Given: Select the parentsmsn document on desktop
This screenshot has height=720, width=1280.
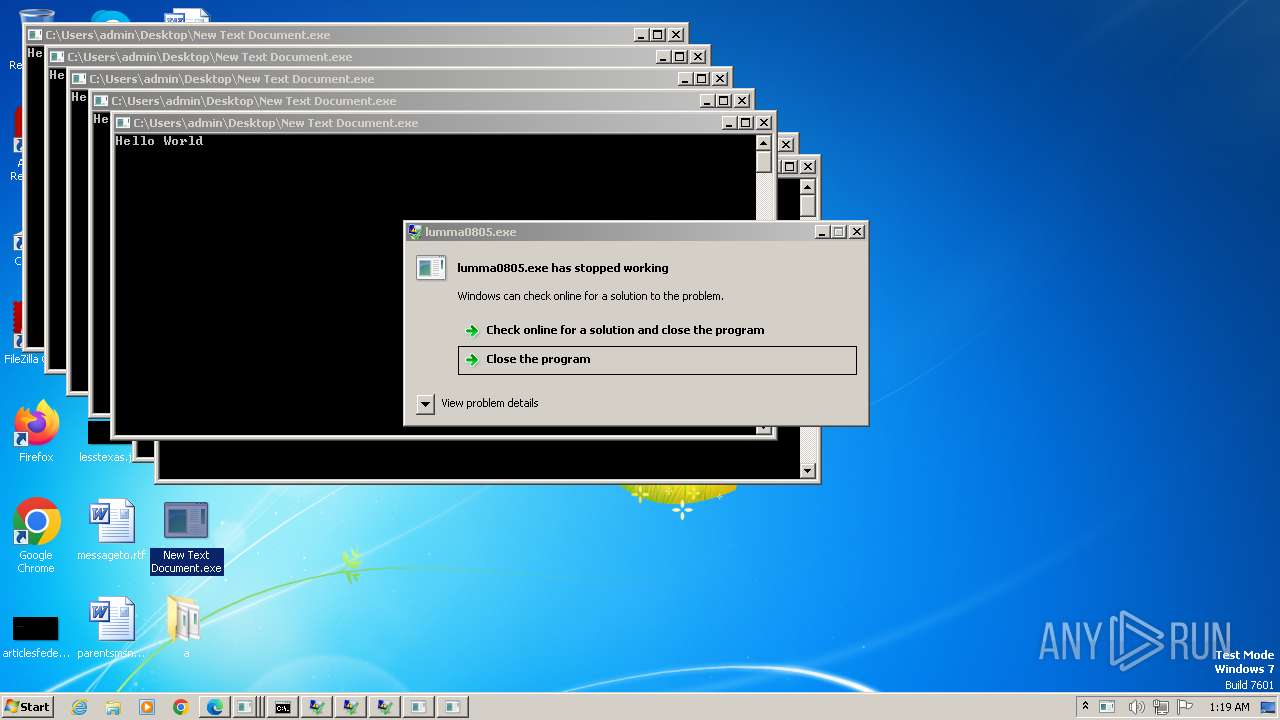Looking at the screenshot, I should [111, 628].
